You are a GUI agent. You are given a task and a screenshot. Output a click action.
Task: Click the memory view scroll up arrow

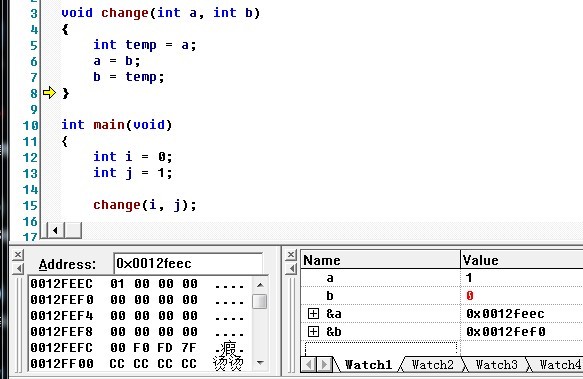(260, 285)
